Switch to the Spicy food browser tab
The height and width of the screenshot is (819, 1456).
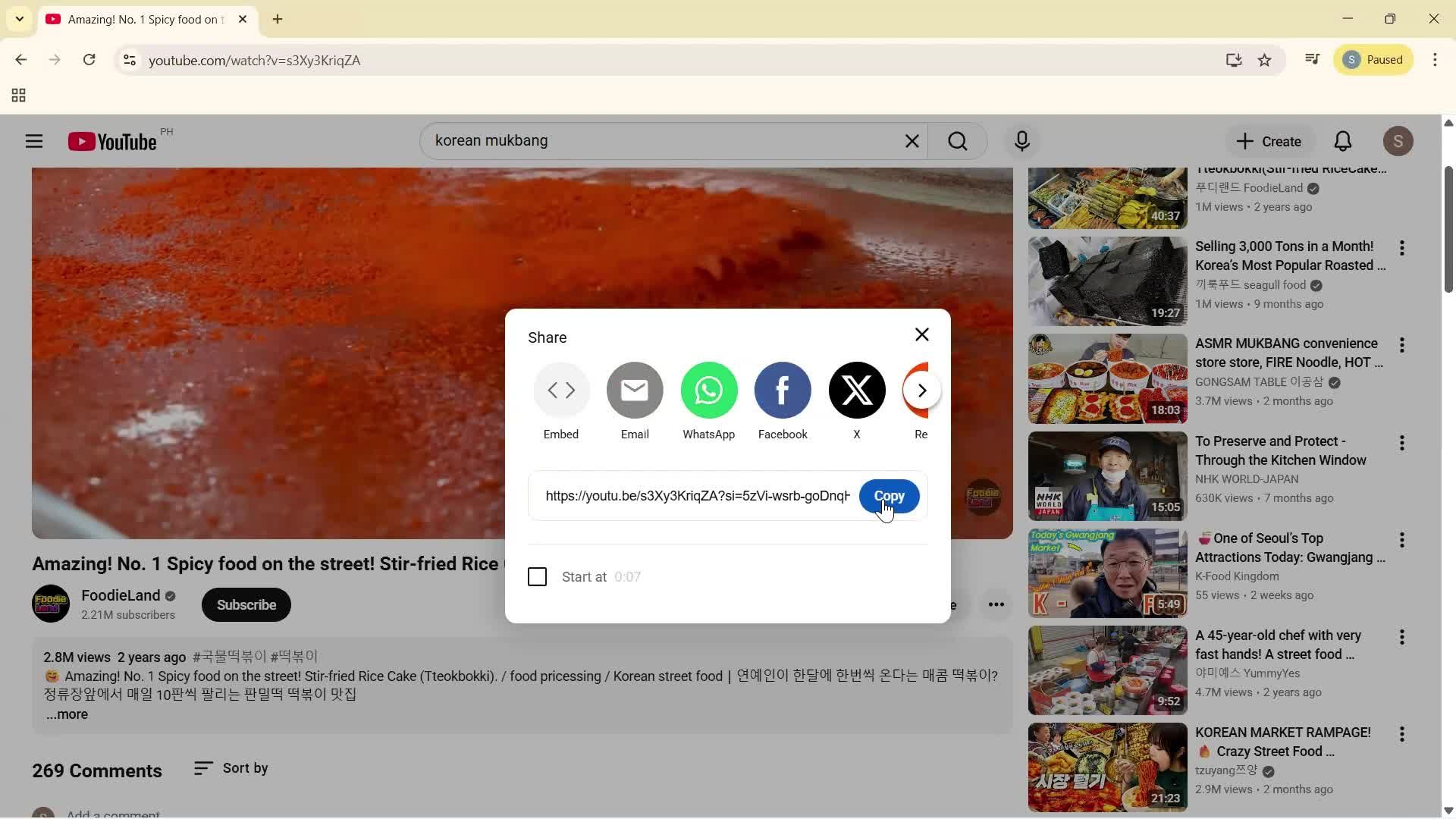click(136, 19)
